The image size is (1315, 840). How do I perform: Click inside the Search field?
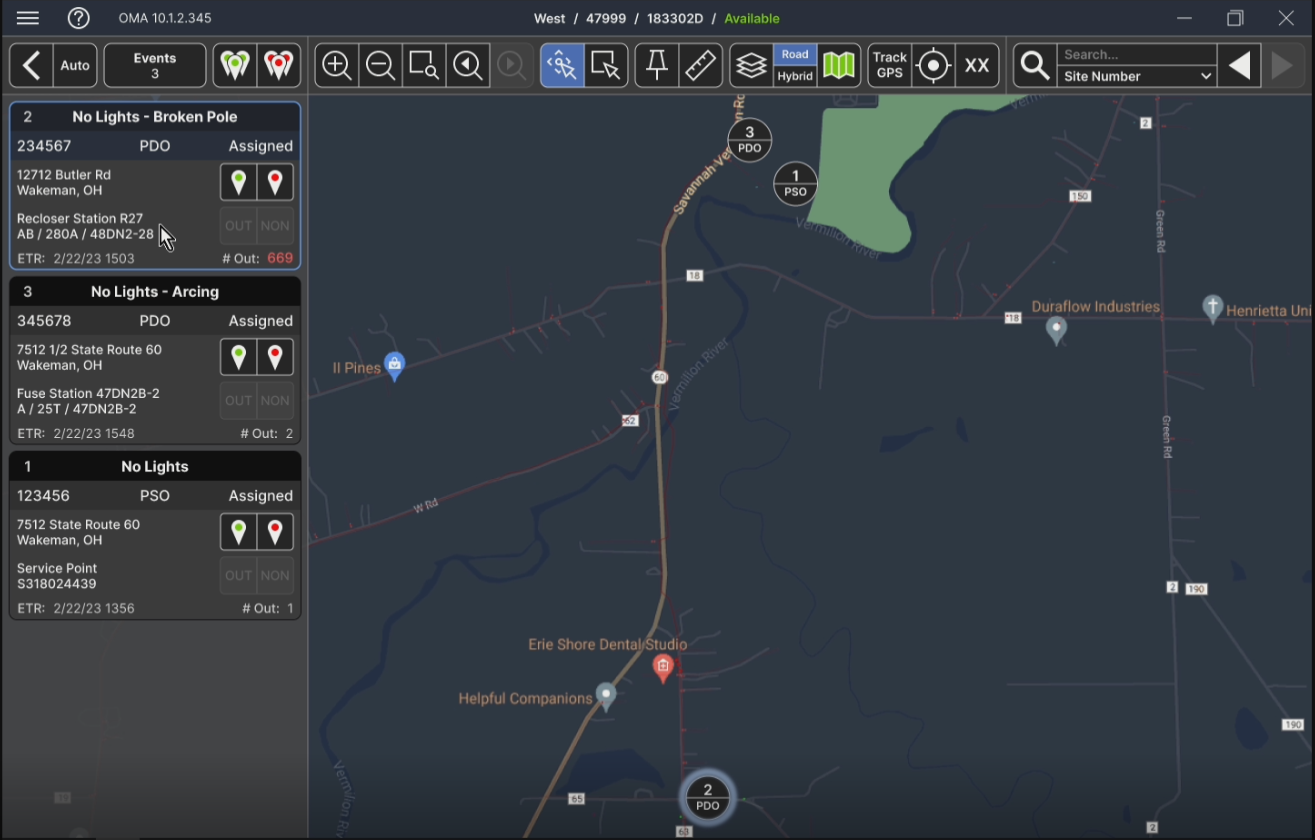pyautogui.click(x=1136, y=54)
